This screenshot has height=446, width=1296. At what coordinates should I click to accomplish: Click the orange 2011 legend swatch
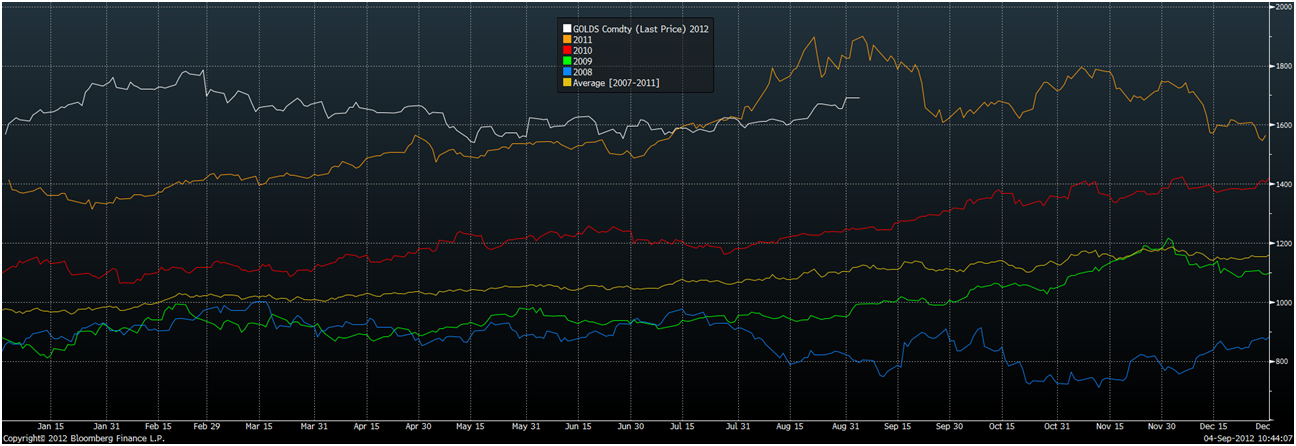tap(567, 39)
